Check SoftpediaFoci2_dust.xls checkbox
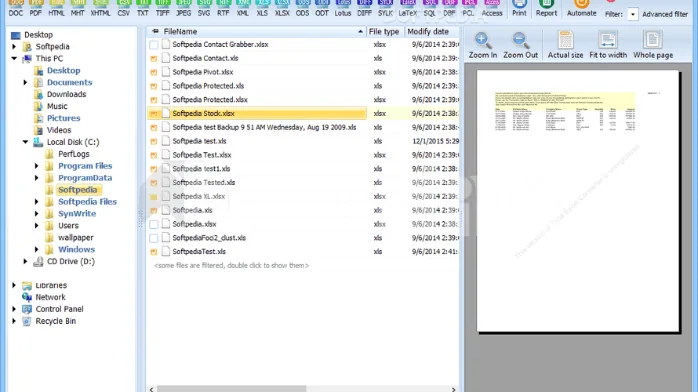This screenshot has width=698, height=392. [x=154, y=238]
